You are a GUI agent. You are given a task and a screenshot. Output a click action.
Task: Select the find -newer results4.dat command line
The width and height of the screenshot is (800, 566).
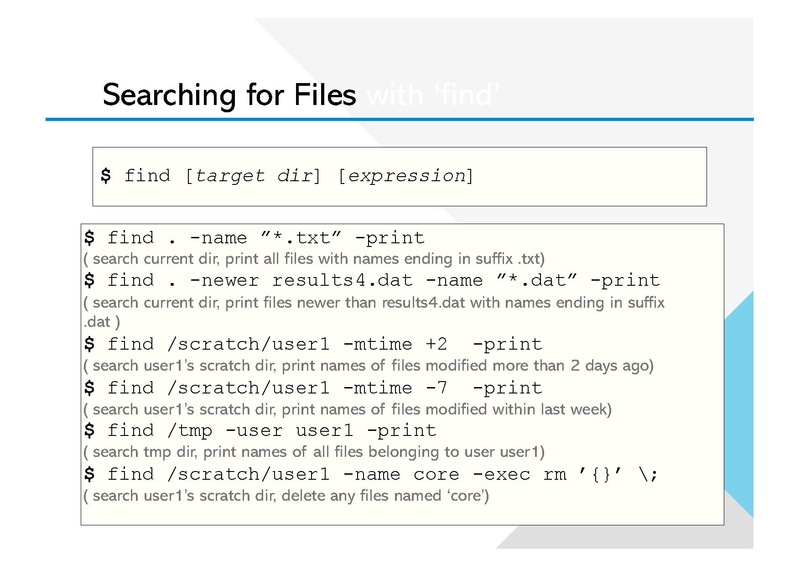point(372,280)
